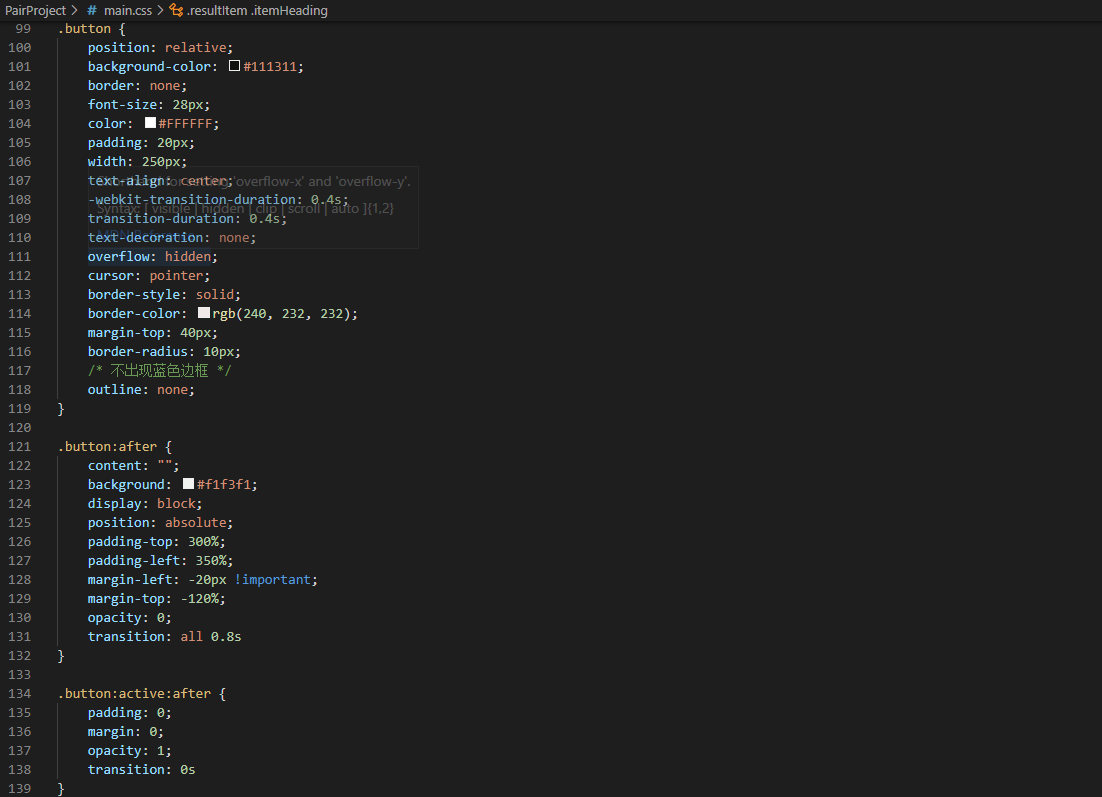Click 'border-style: solid' declaration
1102x797 pixels.
click(x=164, y=294)
